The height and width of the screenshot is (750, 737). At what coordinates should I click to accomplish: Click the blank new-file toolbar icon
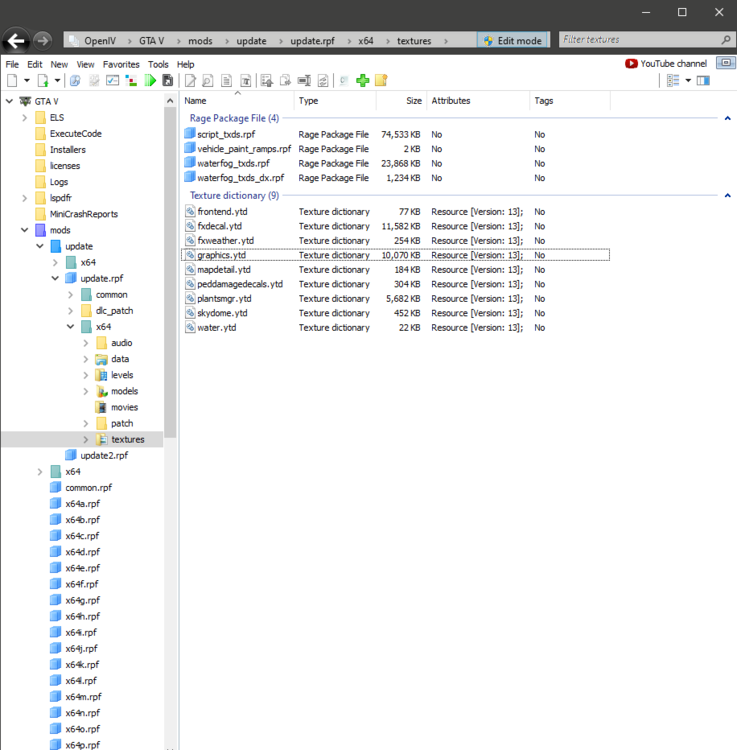(x=12, y=81)
